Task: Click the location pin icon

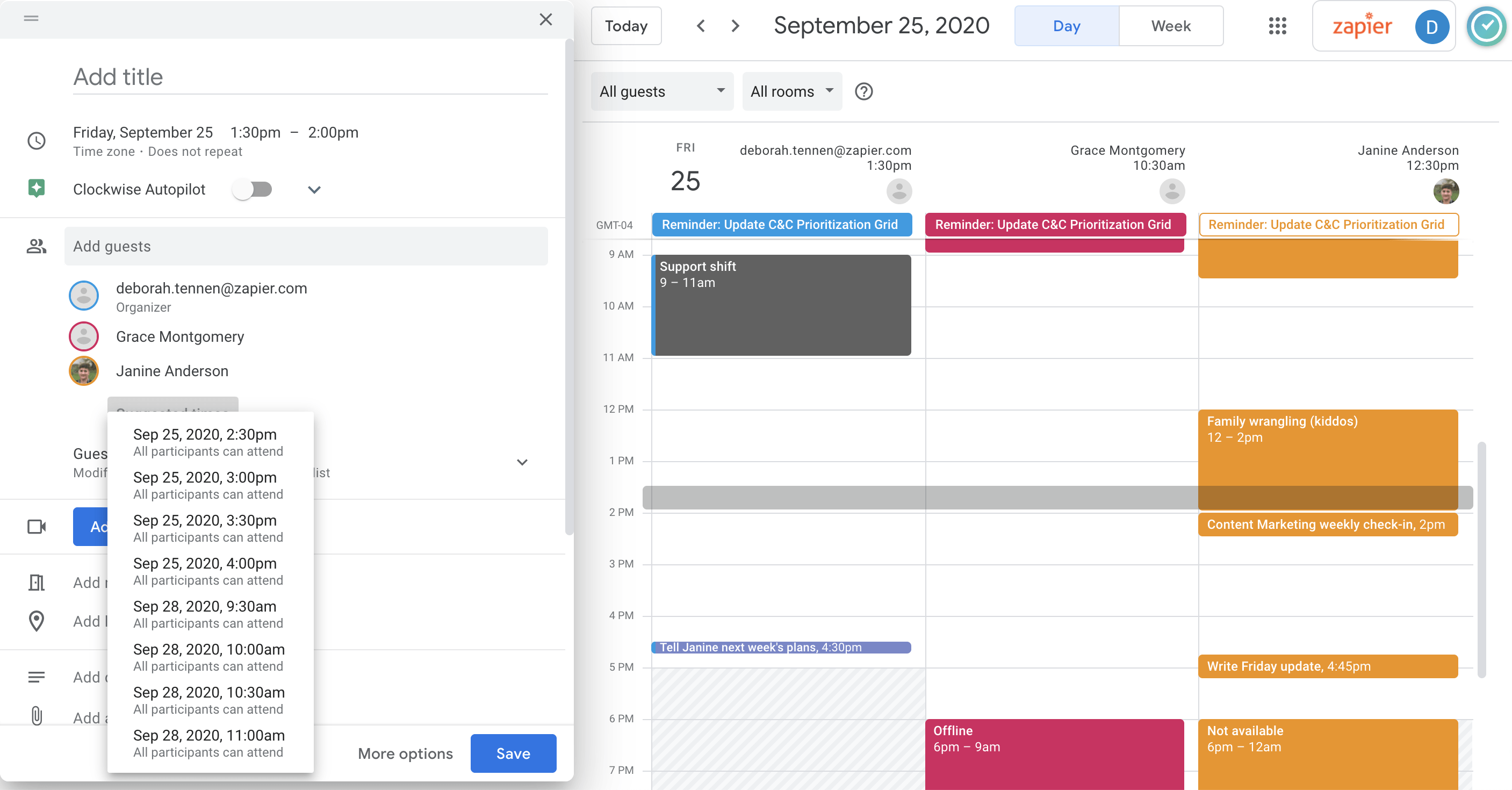Action: [37, 621]
